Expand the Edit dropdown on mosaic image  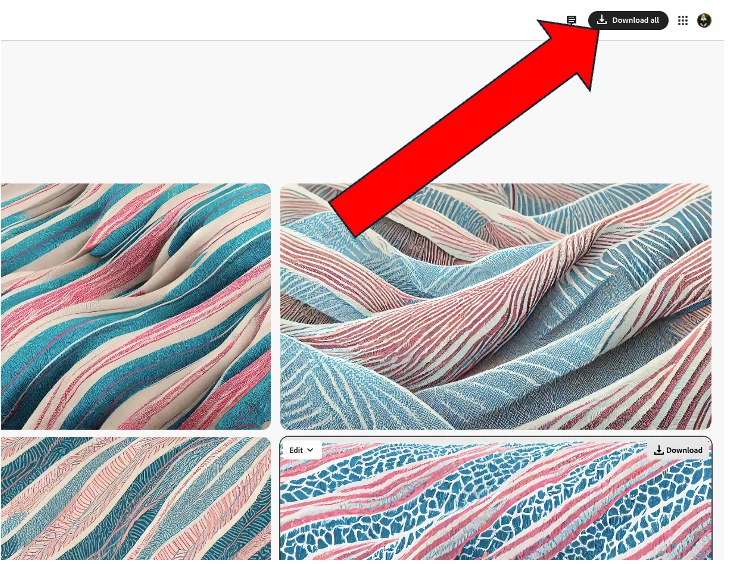coord(302,450)
